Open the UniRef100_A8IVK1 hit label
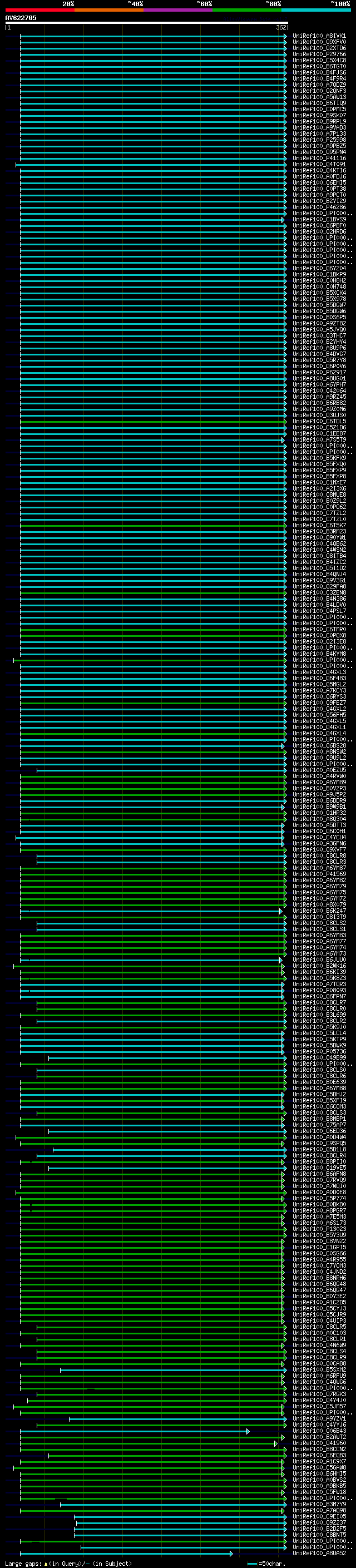Screen dimensions: 356x1568 point(319,36)
